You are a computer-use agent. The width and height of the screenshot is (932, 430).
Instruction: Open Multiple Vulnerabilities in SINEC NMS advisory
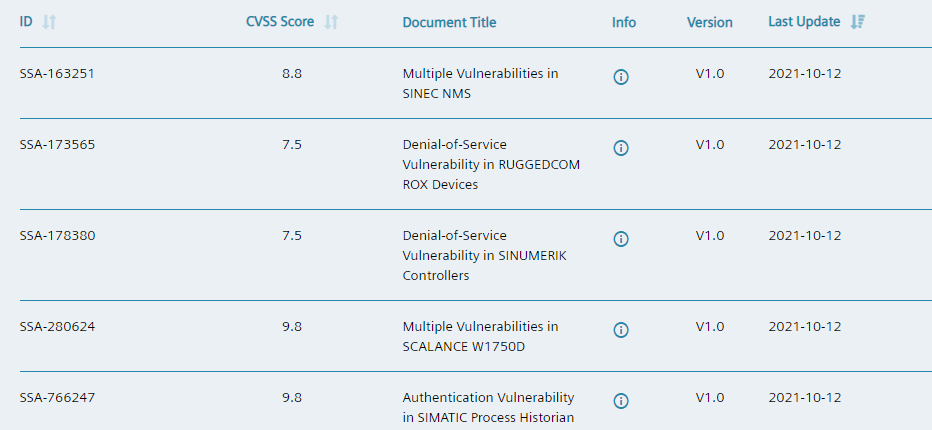tap(480, 83)
